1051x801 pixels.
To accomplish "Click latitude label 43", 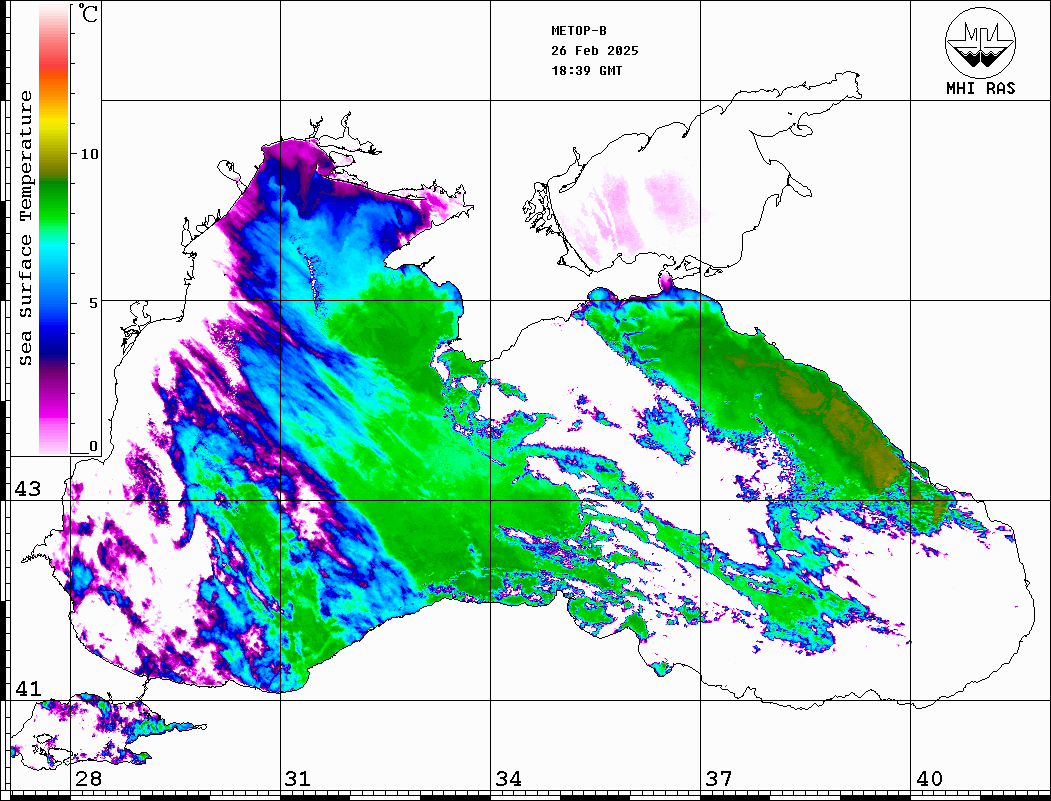I will click(x=28, y=489).
